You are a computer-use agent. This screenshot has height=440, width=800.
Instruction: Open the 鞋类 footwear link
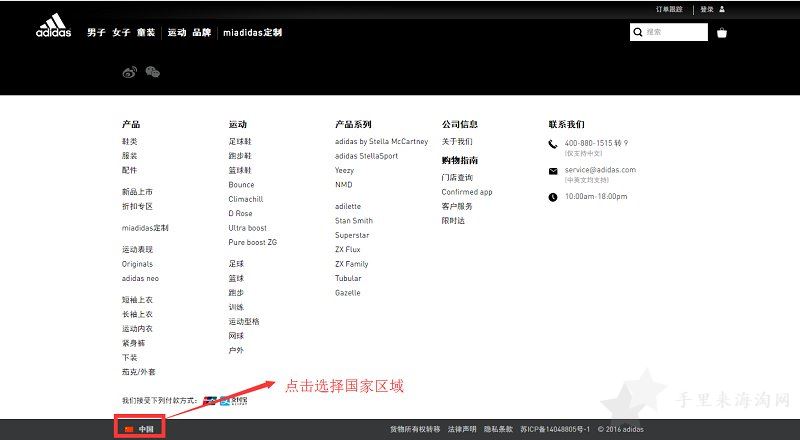click(x=130, y=141)
